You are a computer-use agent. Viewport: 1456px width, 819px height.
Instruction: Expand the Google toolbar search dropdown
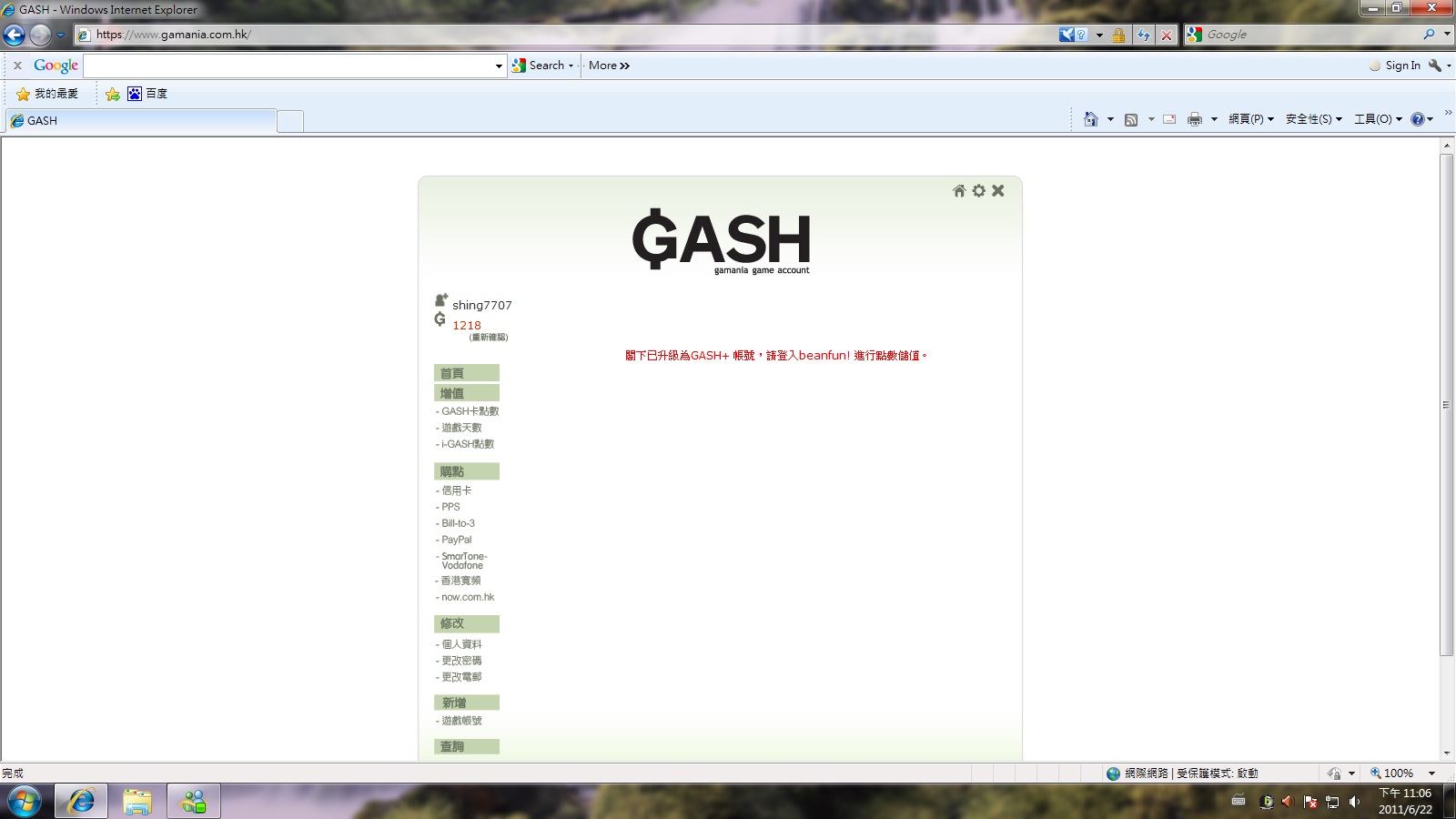499,66
